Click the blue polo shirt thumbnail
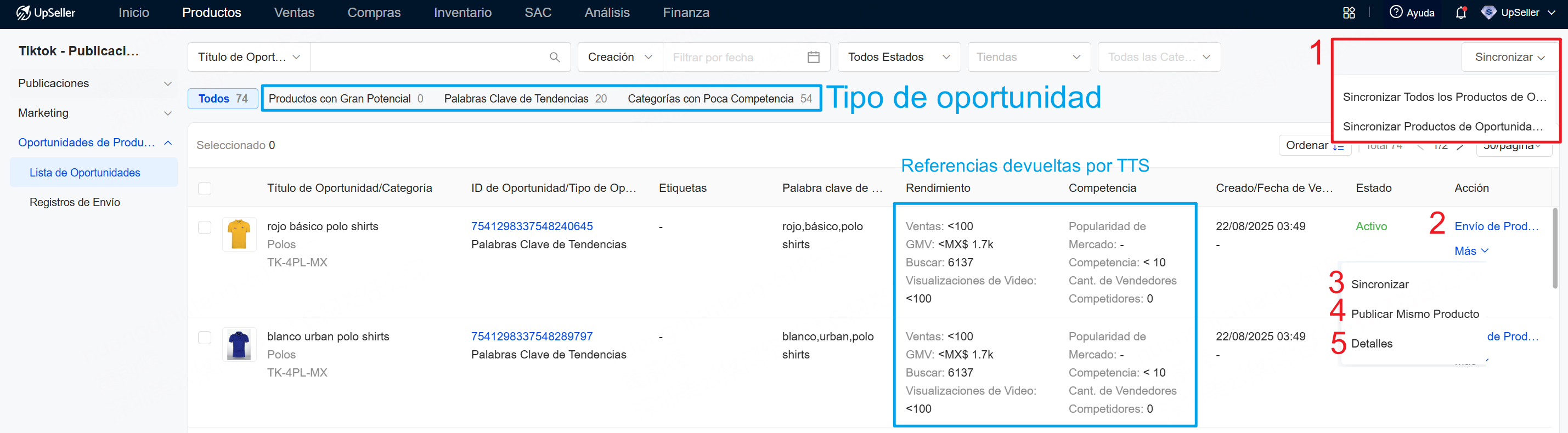Viewport: 1568px width, 433px height. click(x=239, y=345)
